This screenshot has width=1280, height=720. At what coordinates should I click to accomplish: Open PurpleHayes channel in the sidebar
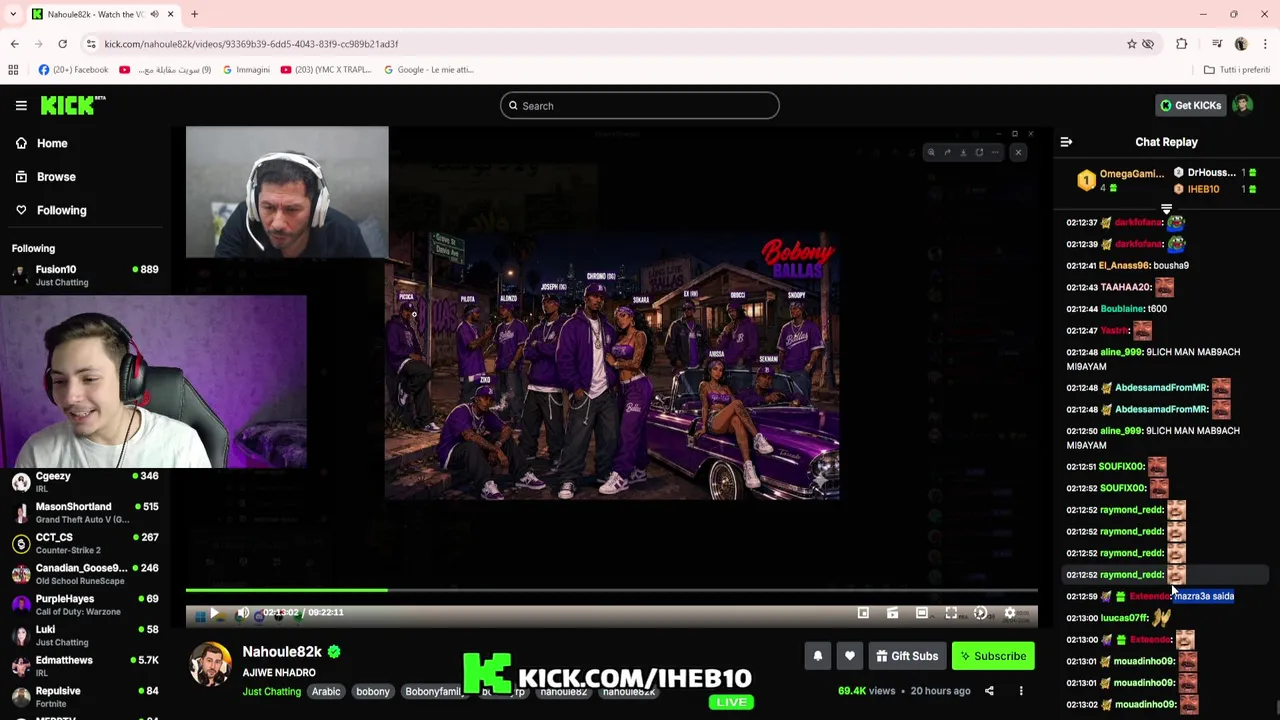point(85,605)
